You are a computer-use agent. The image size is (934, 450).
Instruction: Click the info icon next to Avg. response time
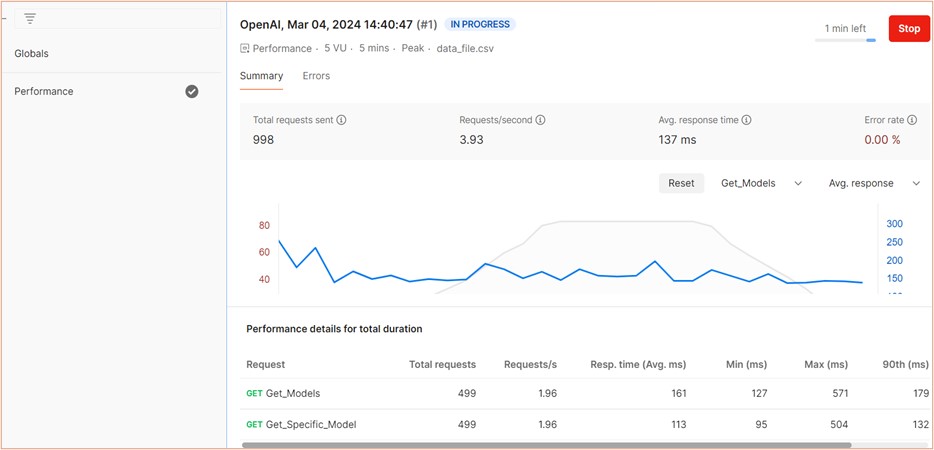pos(746,120)
